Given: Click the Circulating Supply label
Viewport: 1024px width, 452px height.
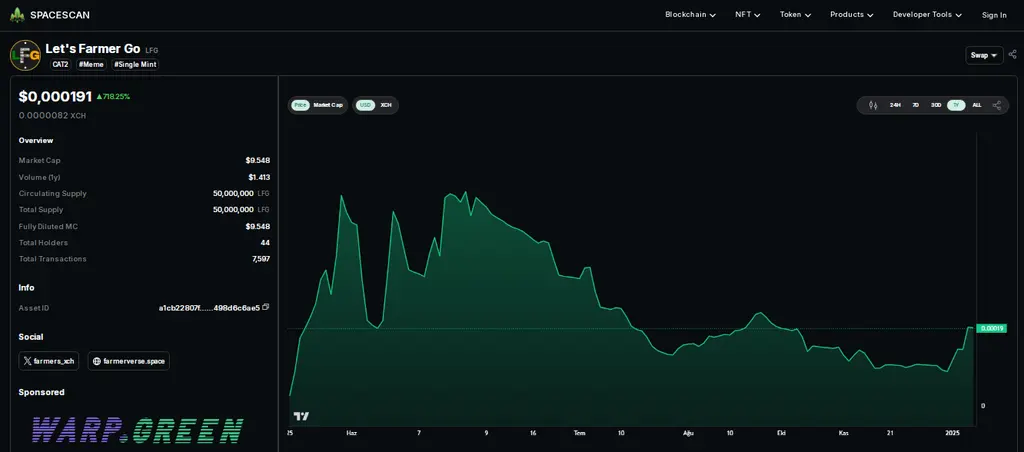Looking at the screenshot, I should pyautogui.click(x=52, y=193).
